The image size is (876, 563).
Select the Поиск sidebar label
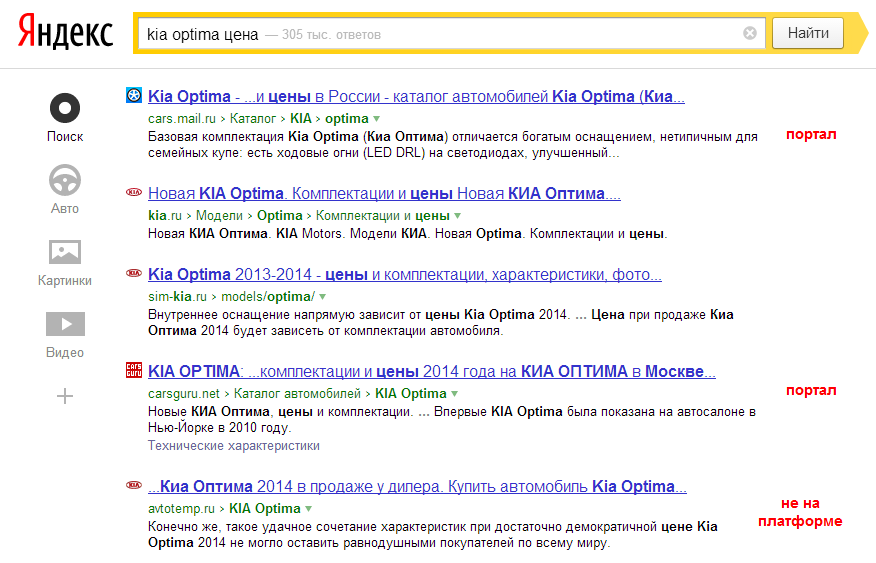[65, 136]
